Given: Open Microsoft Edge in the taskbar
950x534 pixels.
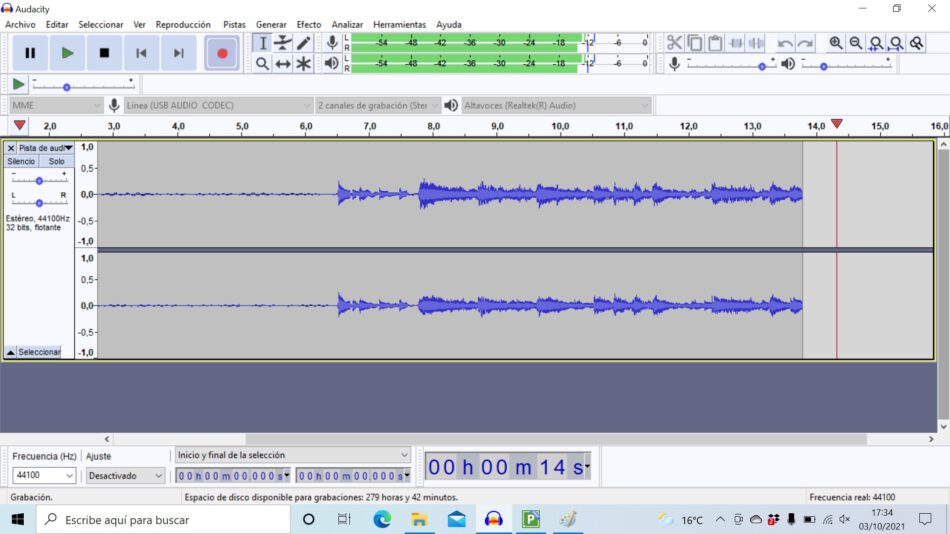Looking at the screenshot, I should click(382, 519).
